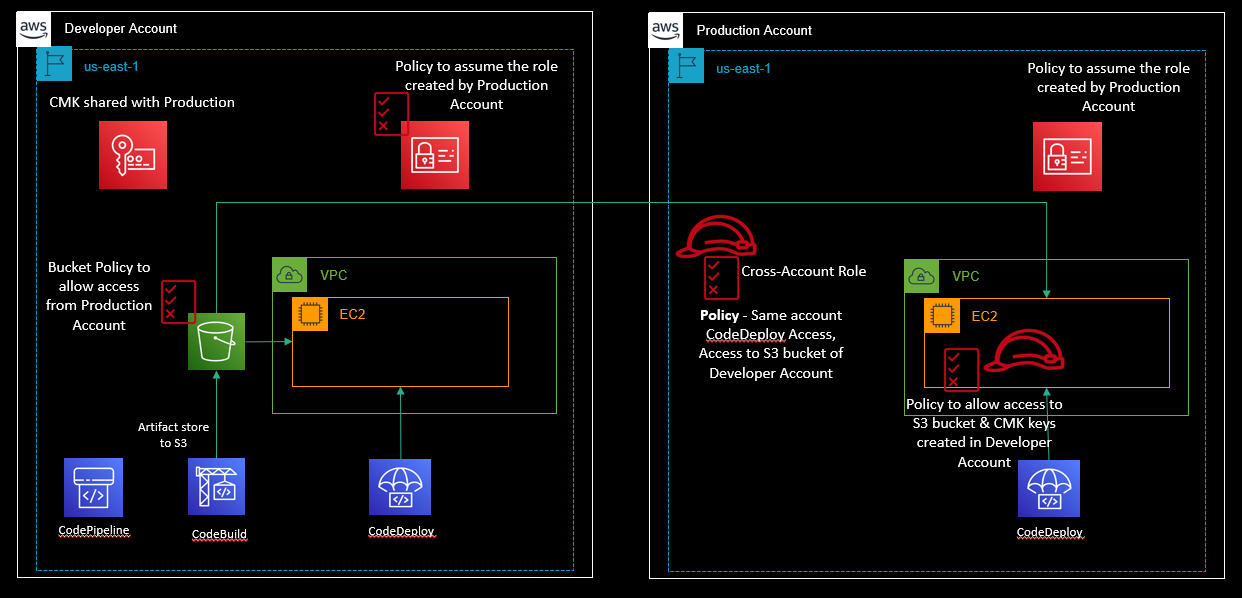The height and width of the screenshot is (598, 1242).
Task: Select the AWS logo beside Production Account
Action: (665, 29)
